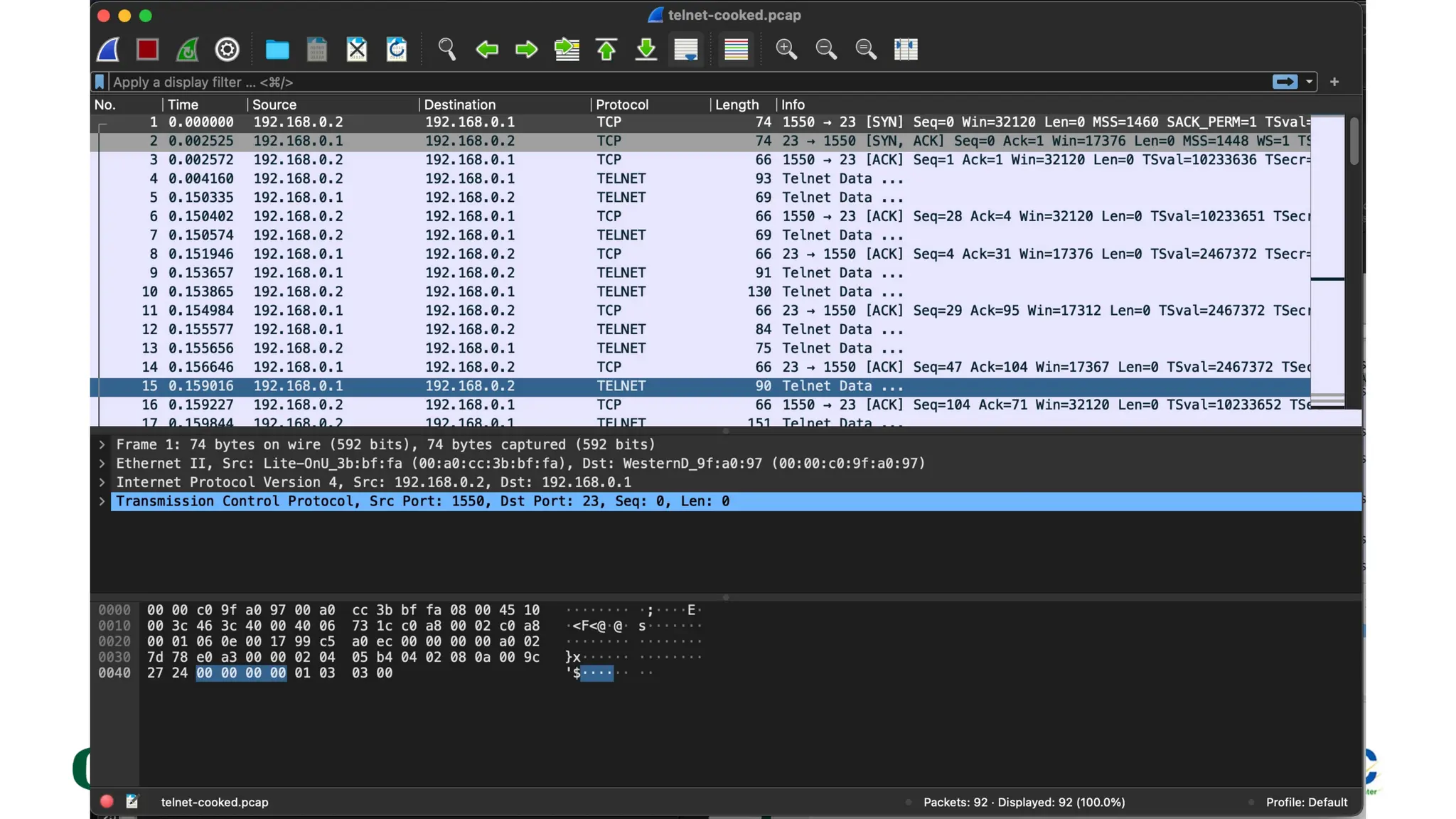Click the shark fin start capture icon

[108, 50]
